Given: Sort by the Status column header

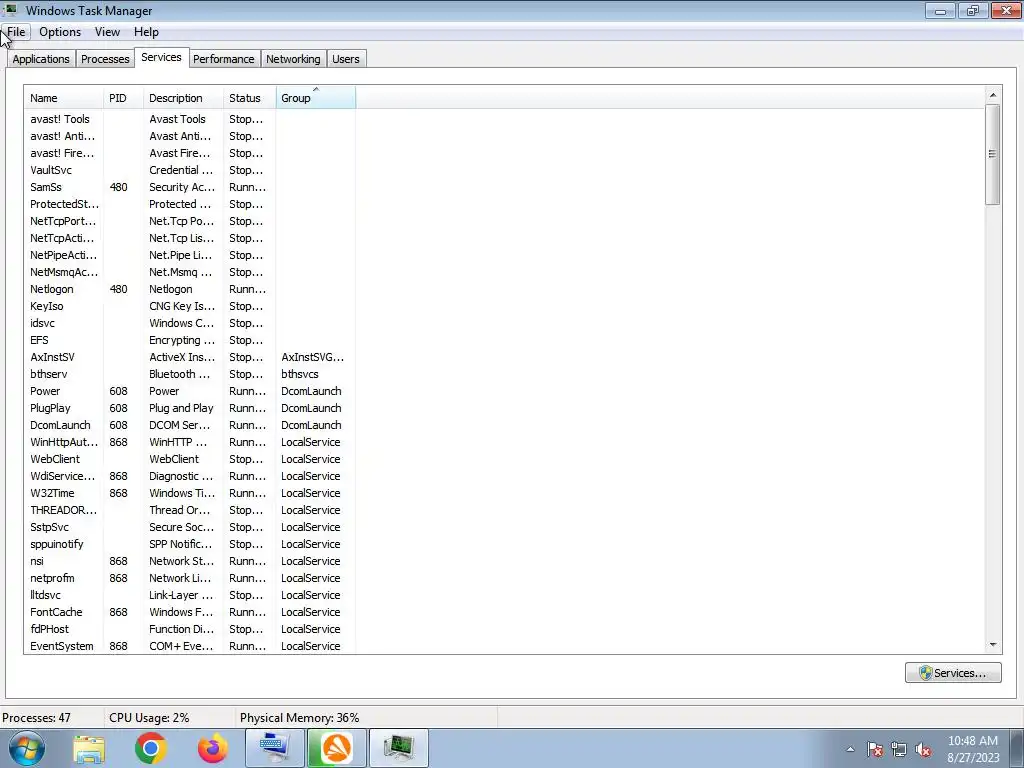Looking at the screenshot, I should pyautogui.click(x=249, y=98).
